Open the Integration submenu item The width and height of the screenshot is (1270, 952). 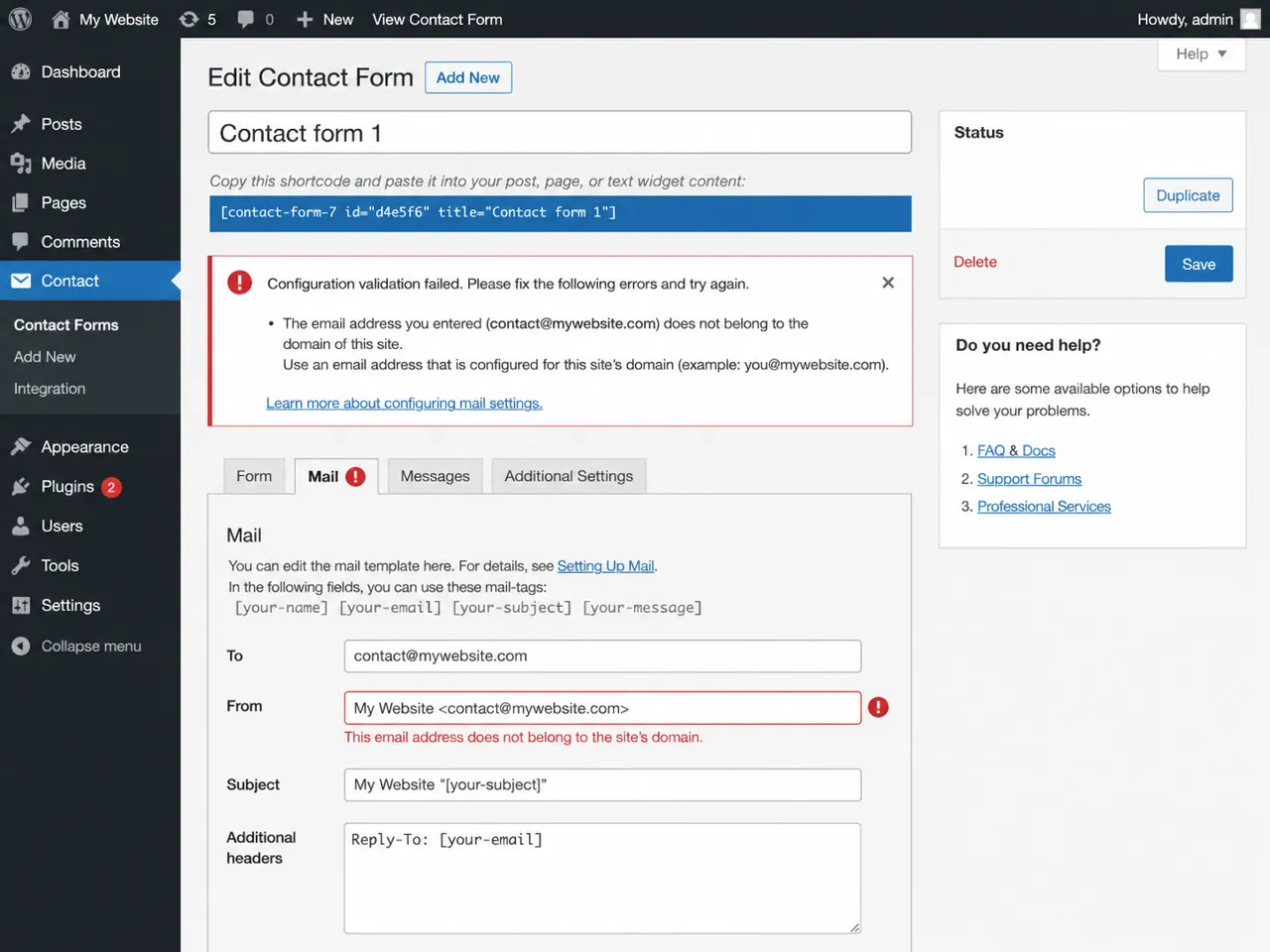[x=50, y=389]
